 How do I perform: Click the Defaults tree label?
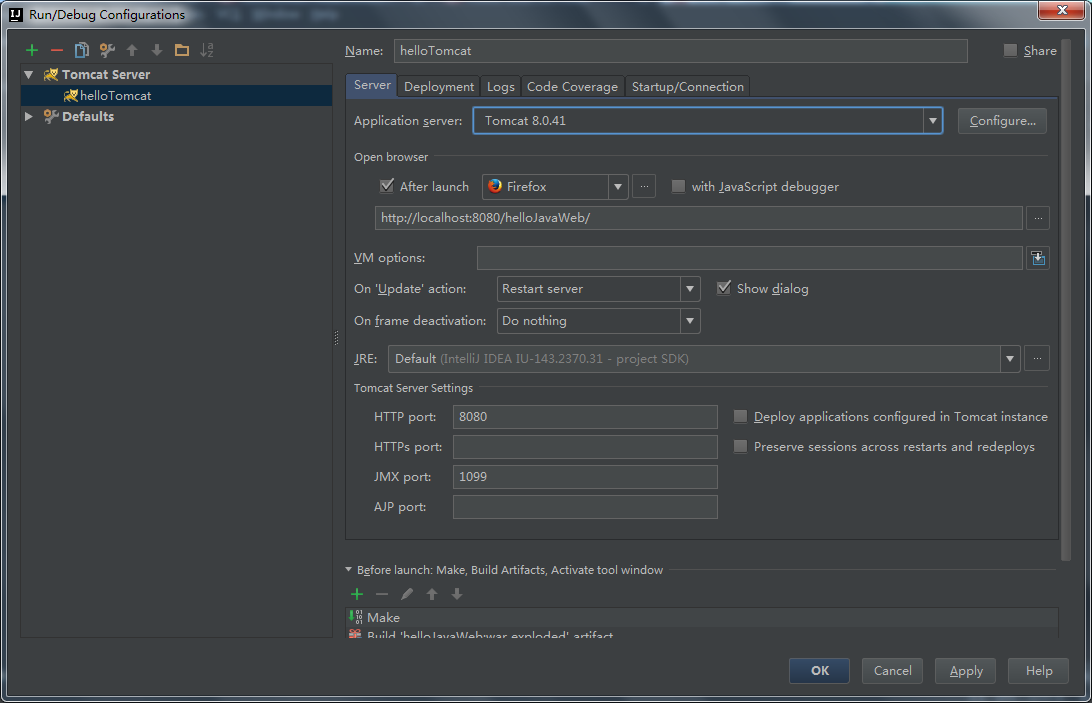(88, 116)
